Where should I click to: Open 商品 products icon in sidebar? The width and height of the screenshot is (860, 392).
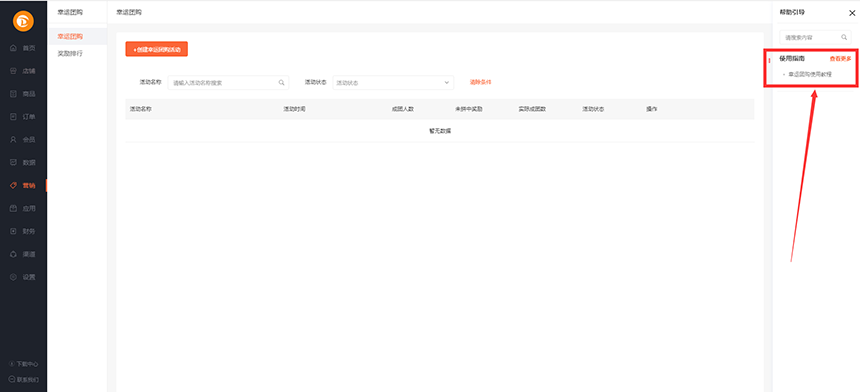(14, 94)
